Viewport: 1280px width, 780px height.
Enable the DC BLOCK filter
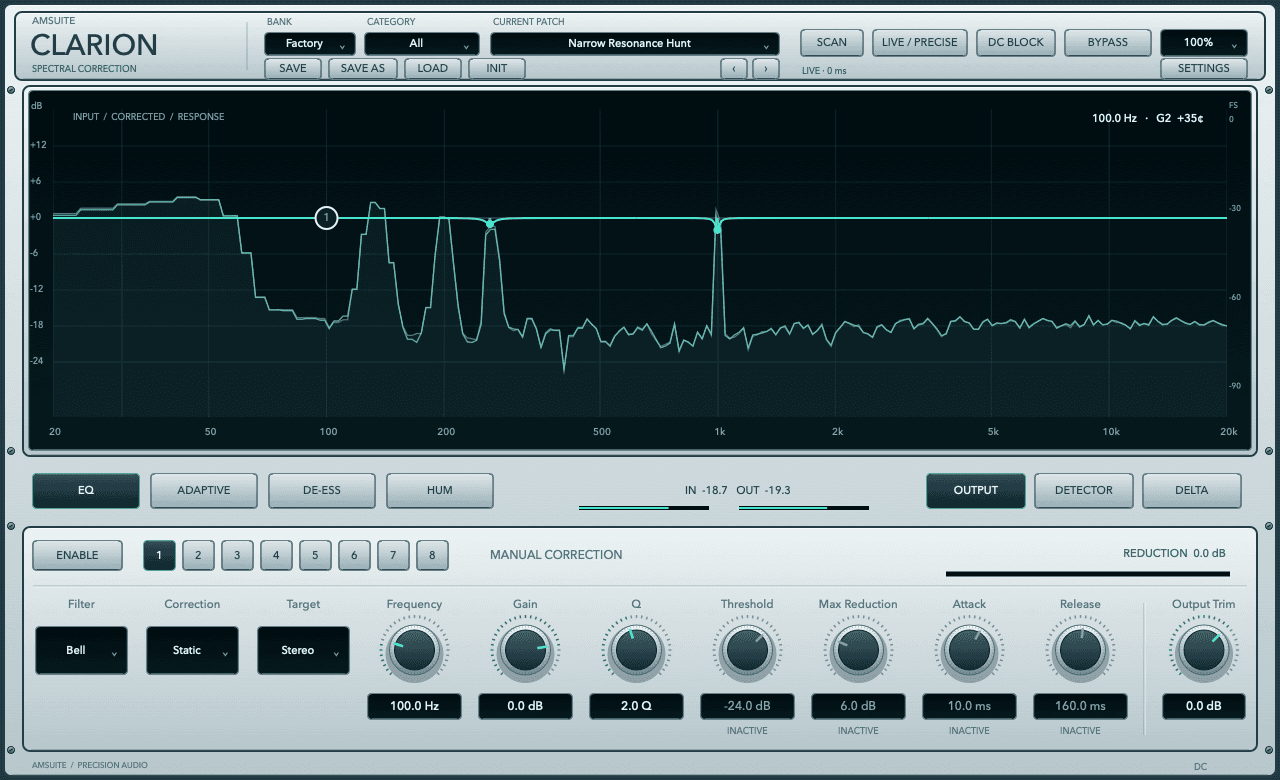1015,43
